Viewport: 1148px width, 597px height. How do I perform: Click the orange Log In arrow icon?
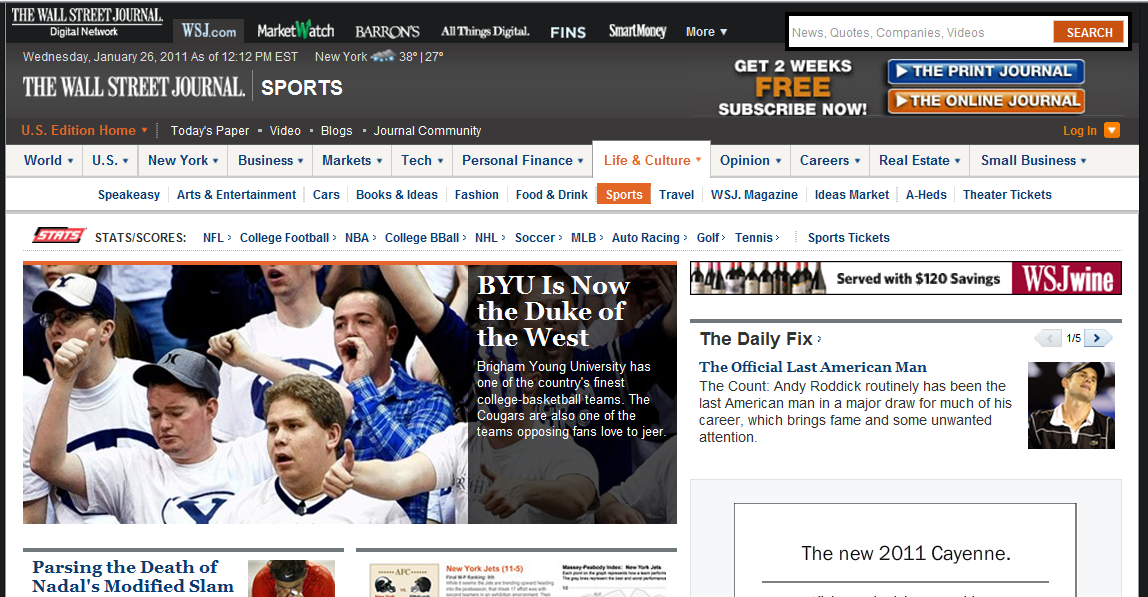tap(1111, 130)
